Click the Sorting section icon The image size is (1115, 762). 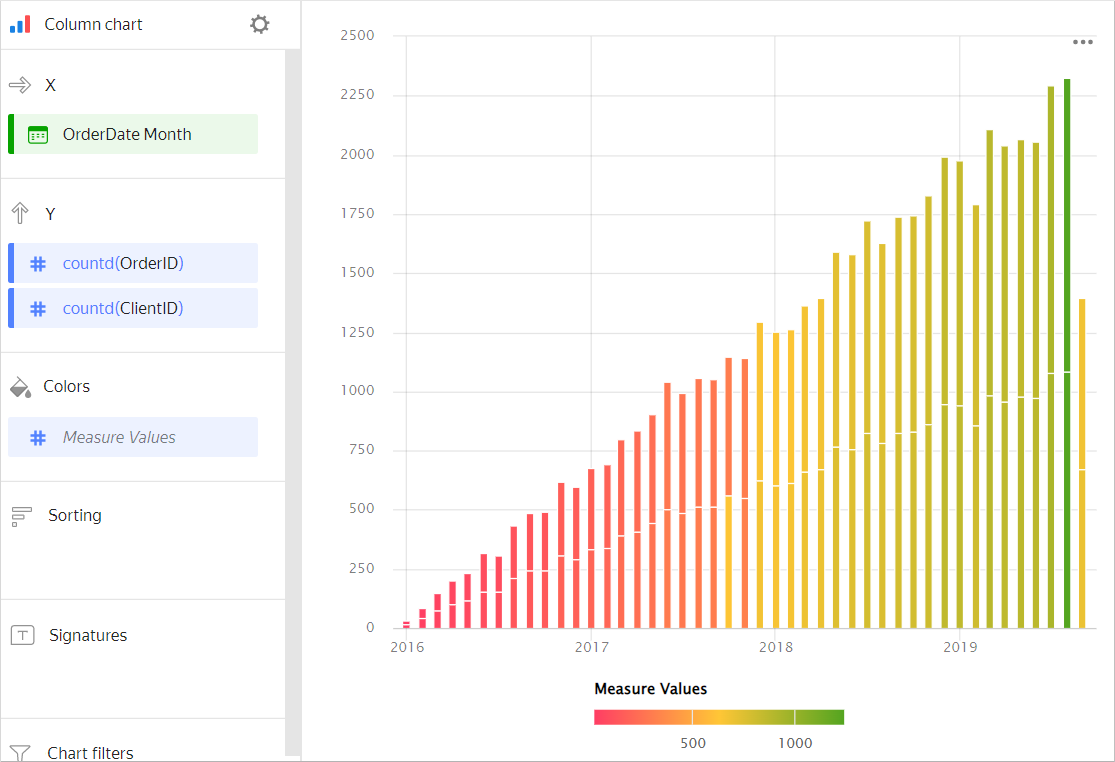point(21,516)
